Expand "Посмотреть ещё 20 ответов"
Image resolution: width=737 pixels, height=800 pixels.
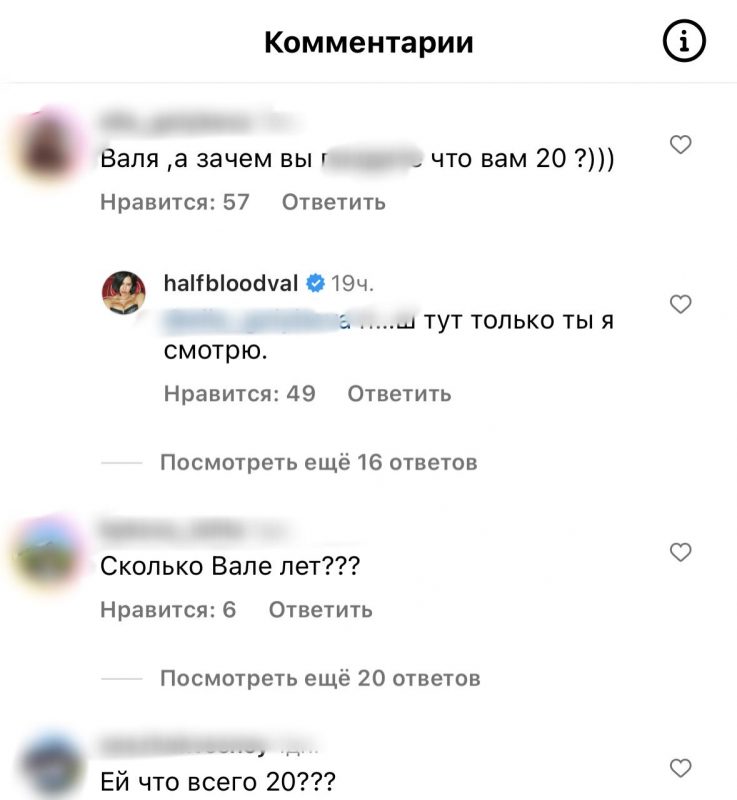(320, 679)
